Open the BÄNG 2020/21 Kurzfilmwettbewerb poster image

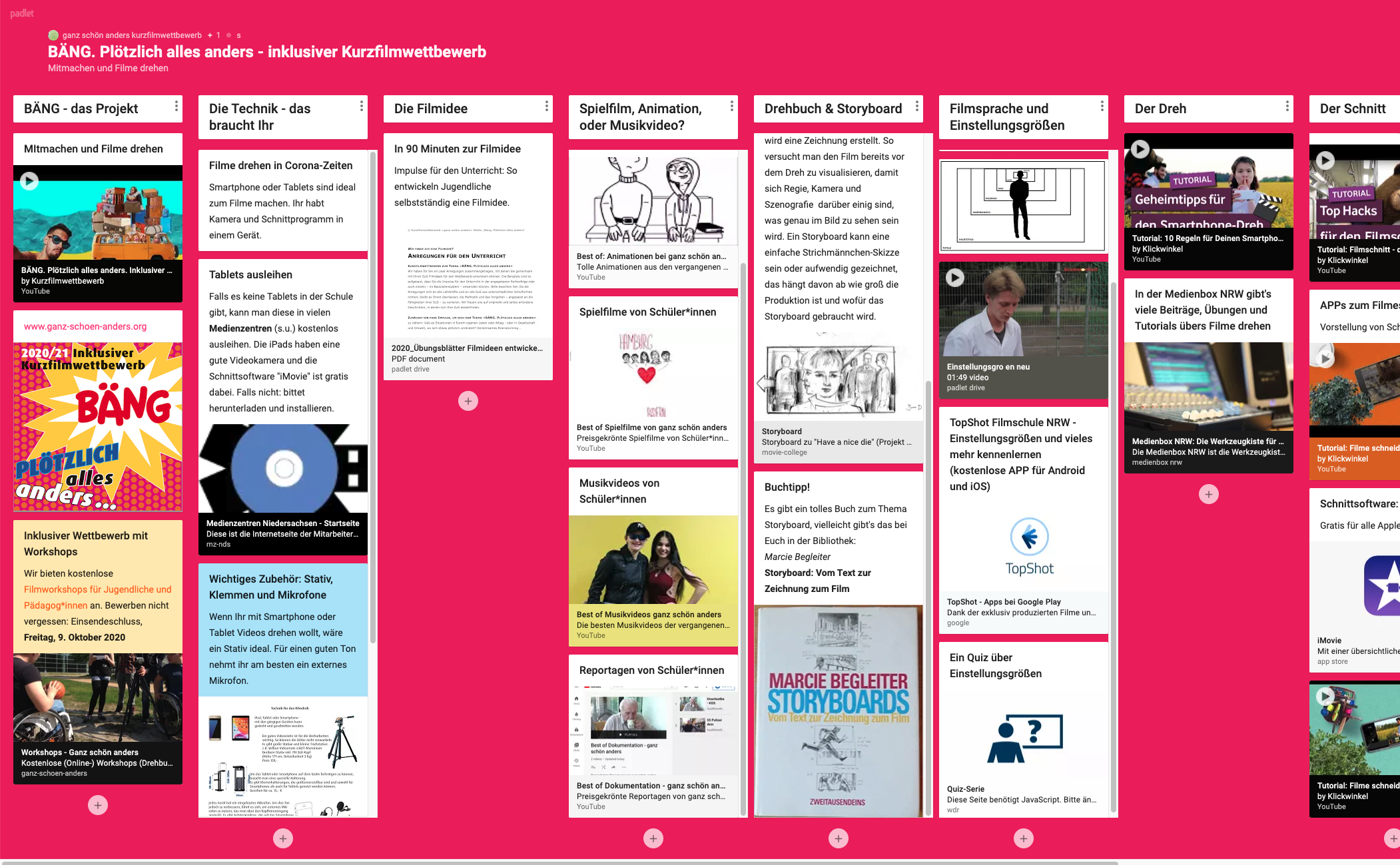(x=98, y=427)
